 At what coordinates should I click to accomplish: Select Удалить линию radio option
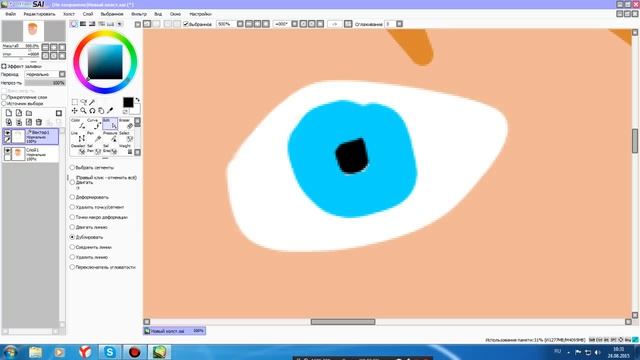pyautogui.click(x=72, y=257)
